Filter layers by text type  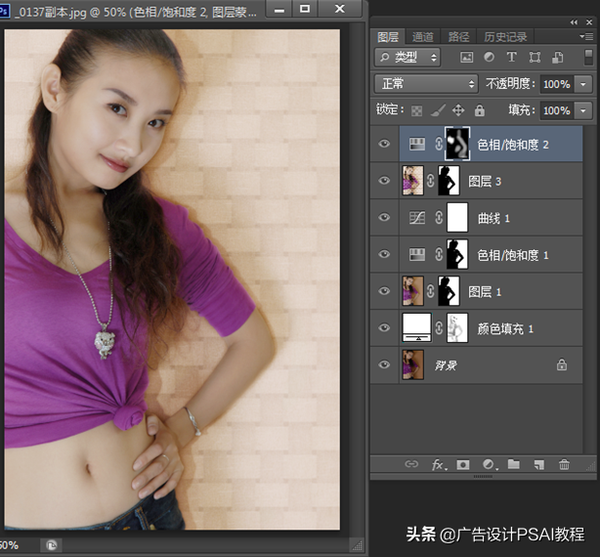[511, 57]
